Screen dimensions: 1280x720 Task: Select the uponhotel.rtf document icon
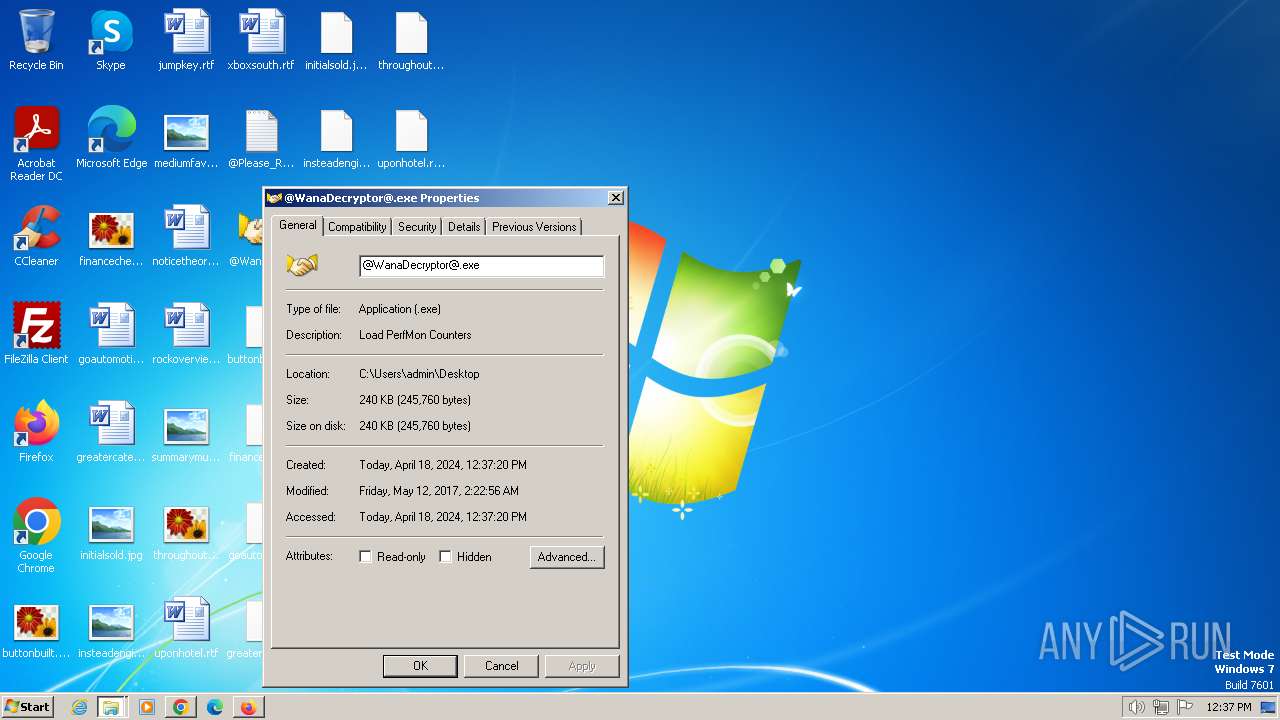(x=186, y=628)
